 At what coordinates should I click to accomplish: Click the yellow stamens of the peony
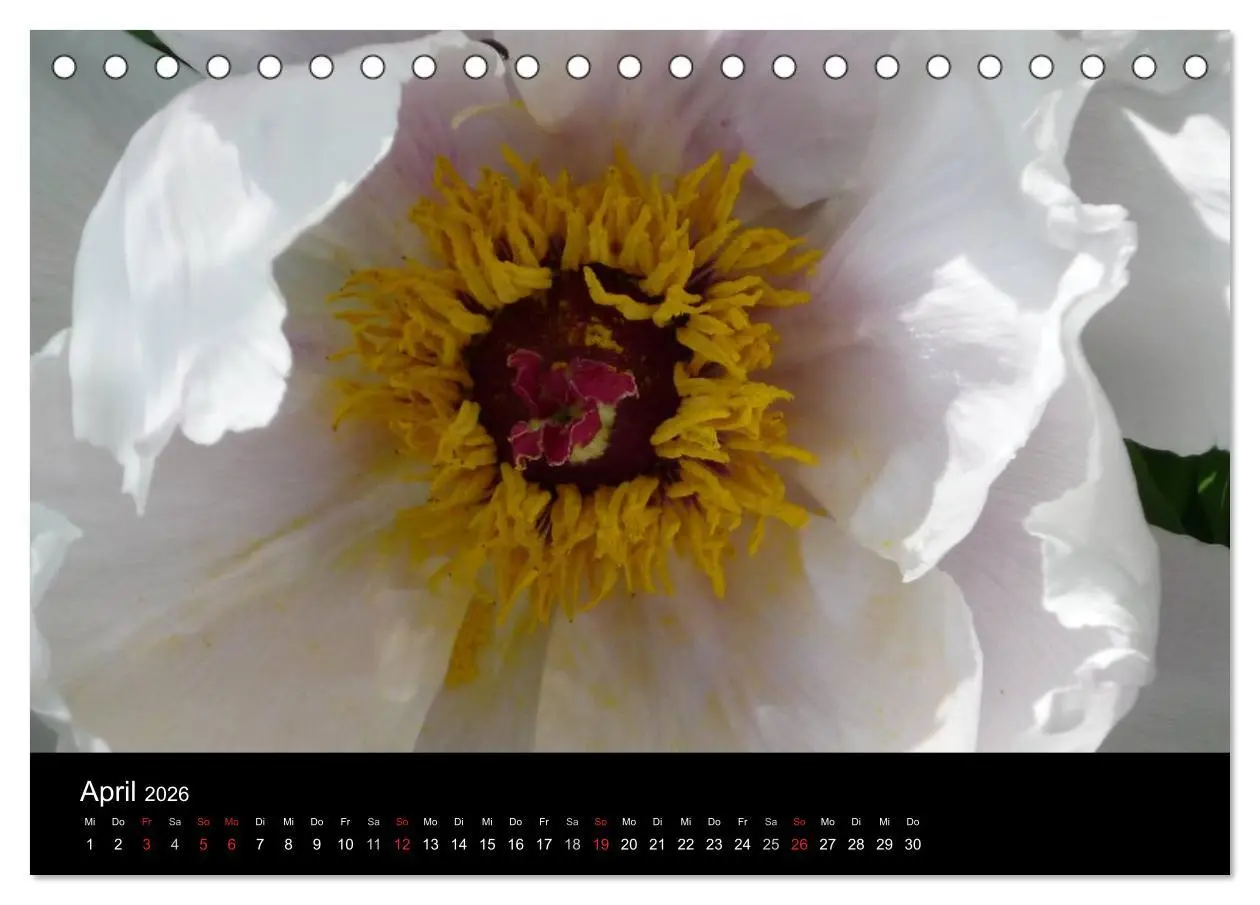coord(573,385)
